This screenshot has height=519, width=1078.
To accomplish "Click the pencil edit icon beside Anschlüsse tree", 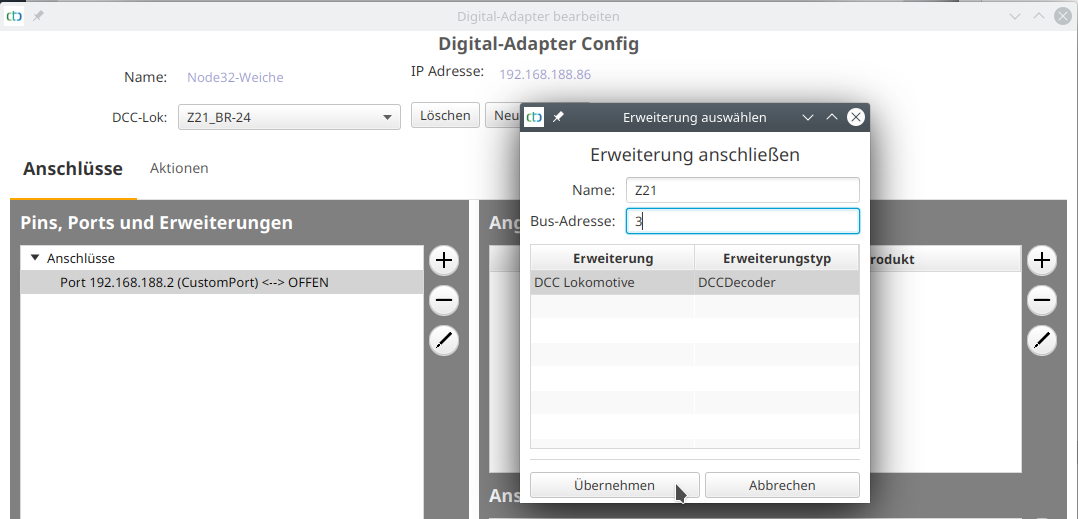I will 444,341.
